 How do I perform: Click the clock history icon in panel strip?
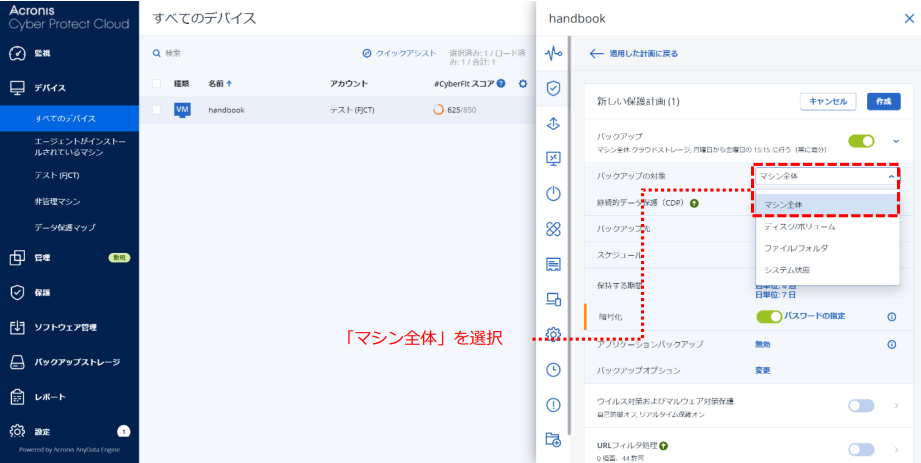point(553,369)
